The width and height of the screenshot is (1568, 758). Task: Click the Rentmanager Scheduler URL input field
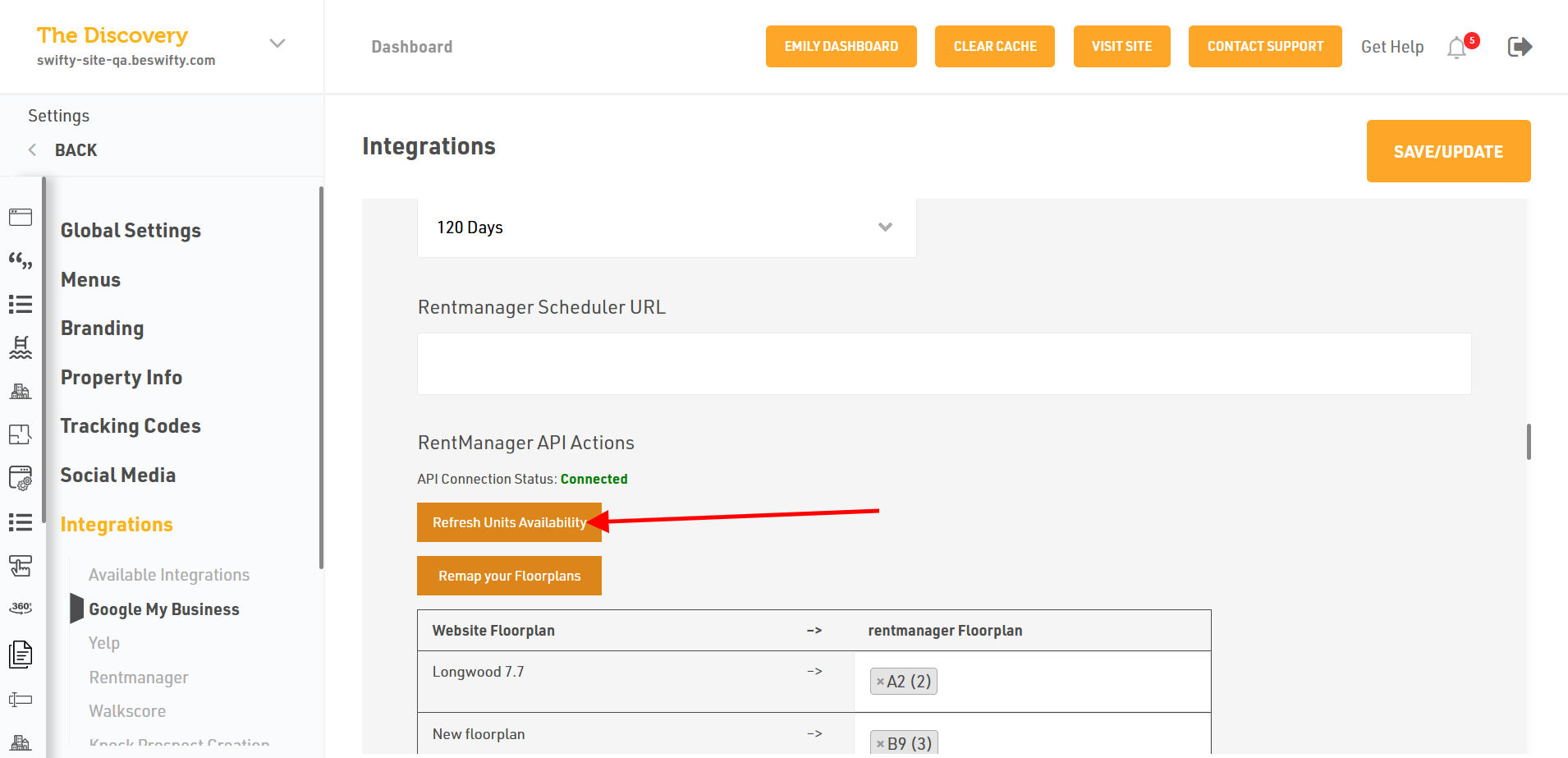tap(943, 364)
